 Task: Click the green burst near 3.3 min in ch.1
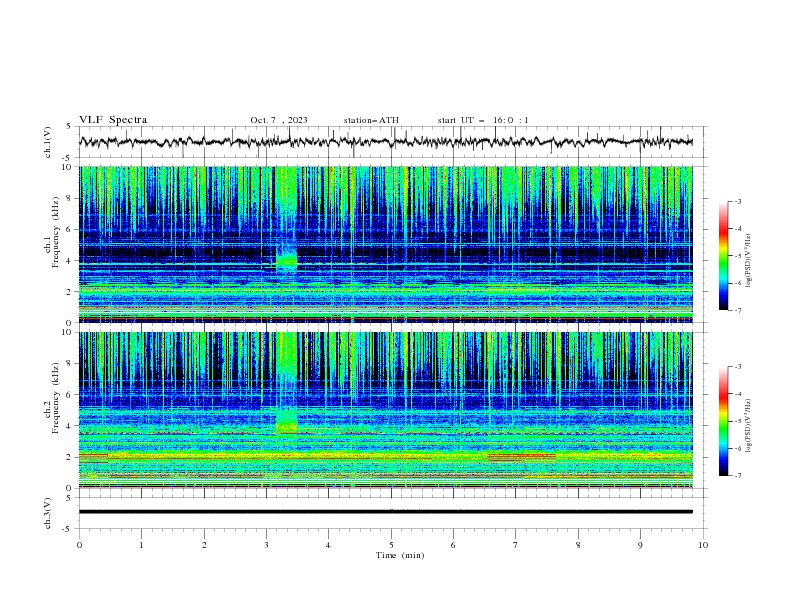tap(286, 260)
